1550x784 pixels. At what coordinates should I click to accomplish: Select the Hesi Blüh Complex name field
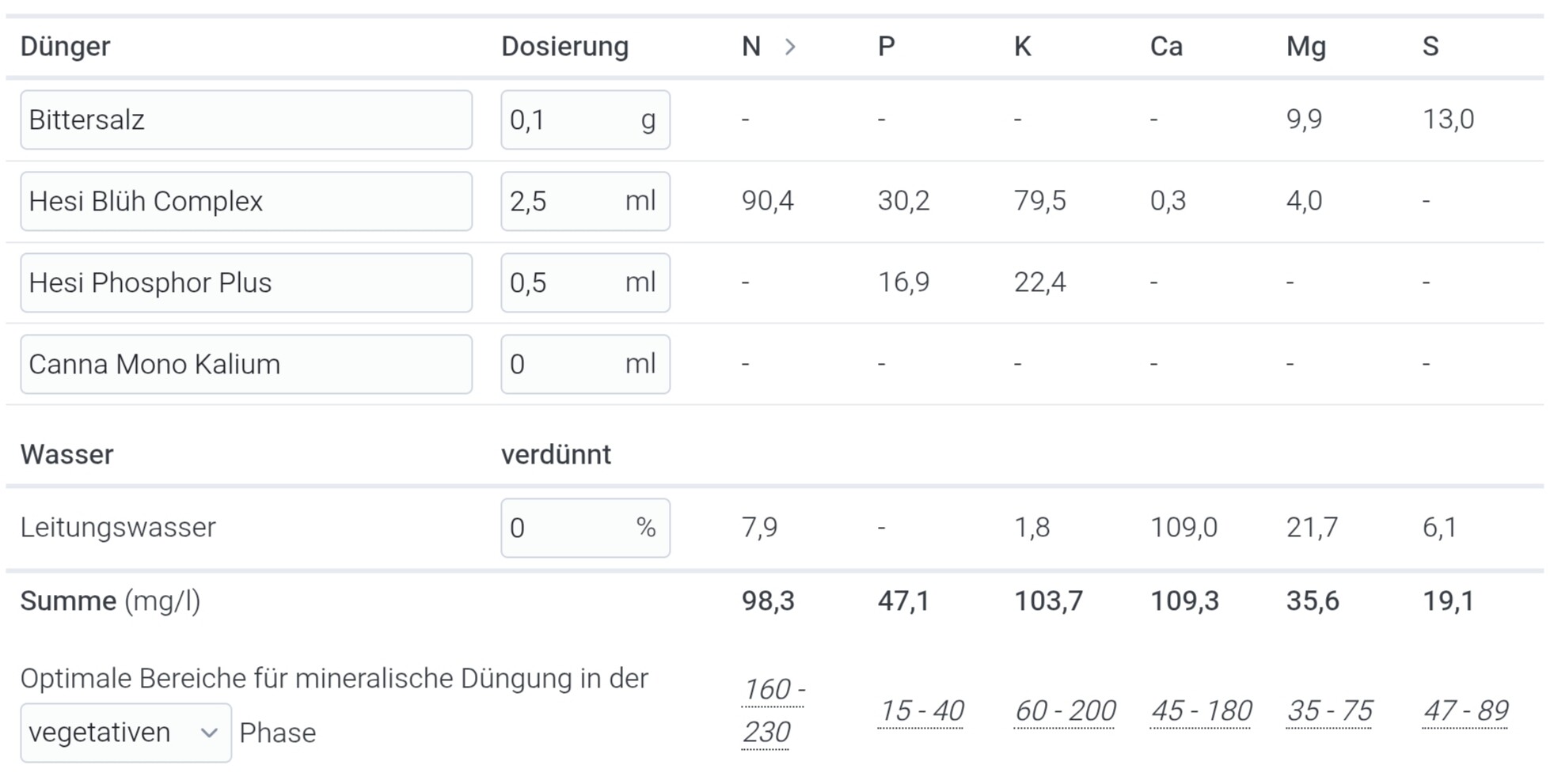[246, 202]
